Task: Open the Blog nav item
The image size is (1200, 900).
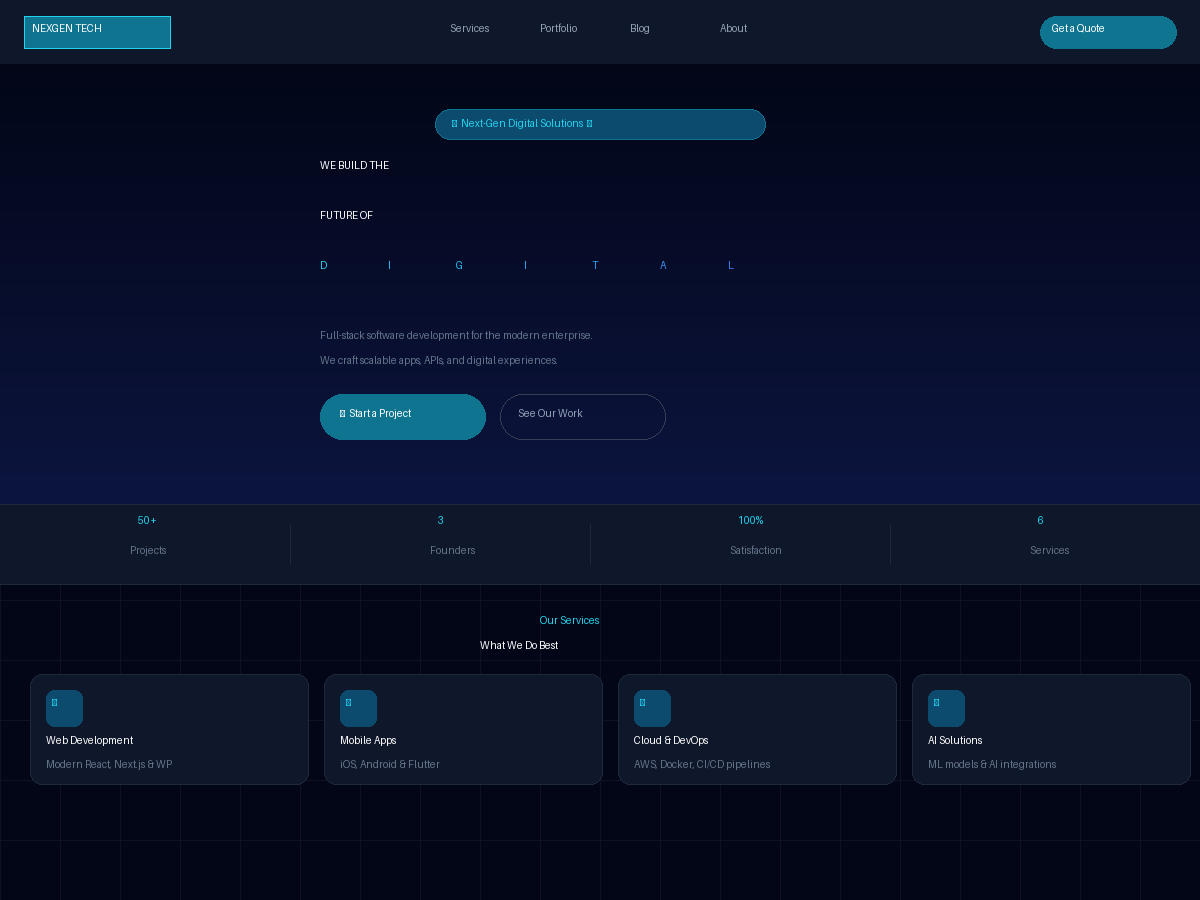Action: coord(640,29)
